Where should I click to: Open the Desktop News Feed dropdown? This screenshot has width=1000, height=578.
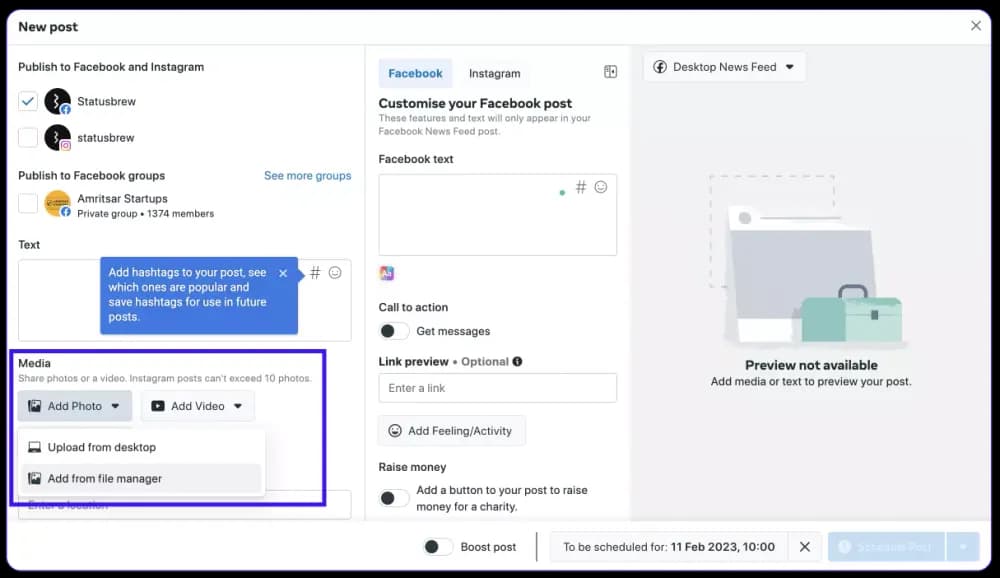pos(724,67)
